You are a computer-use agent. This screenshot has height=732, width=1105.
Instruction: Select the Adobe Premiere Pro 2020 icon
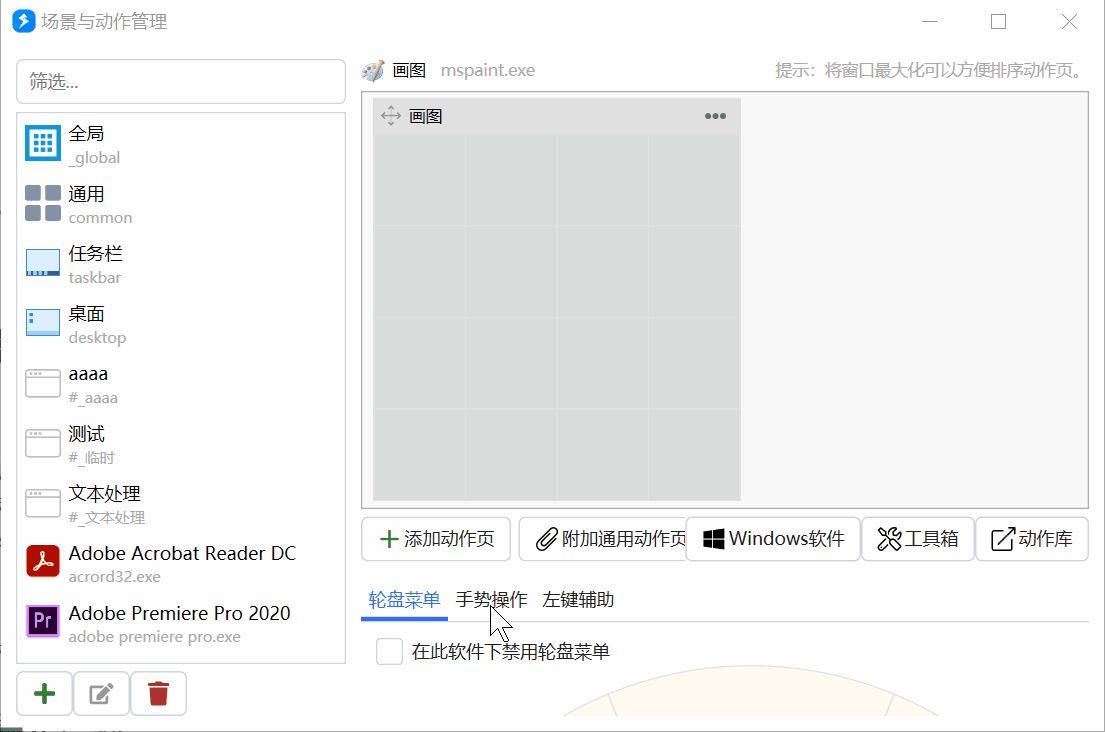(43, 621)
